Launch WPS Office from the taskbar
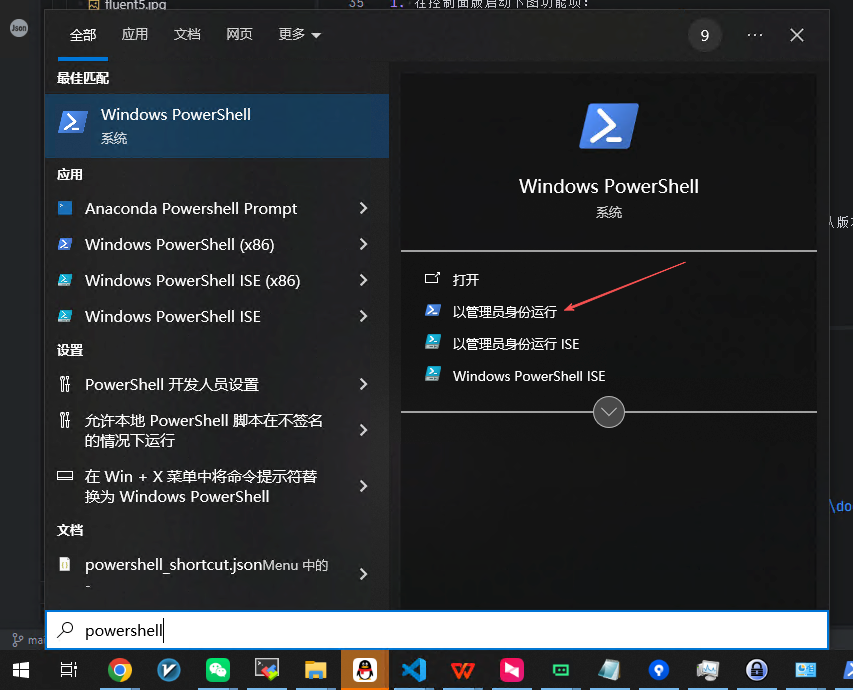 462,670
